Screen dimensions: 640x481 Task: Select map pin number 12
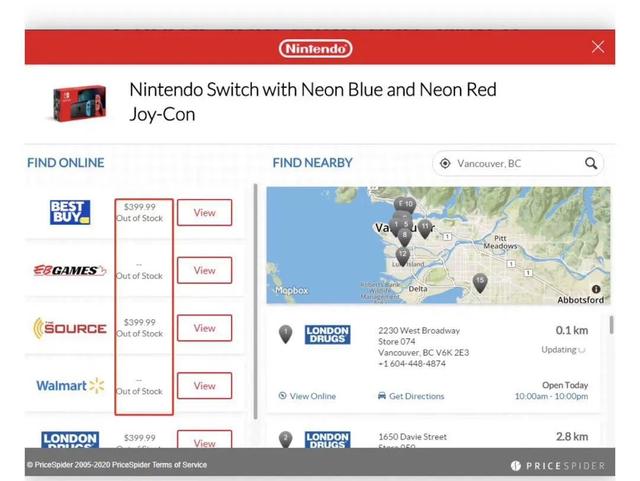point(403,256)
